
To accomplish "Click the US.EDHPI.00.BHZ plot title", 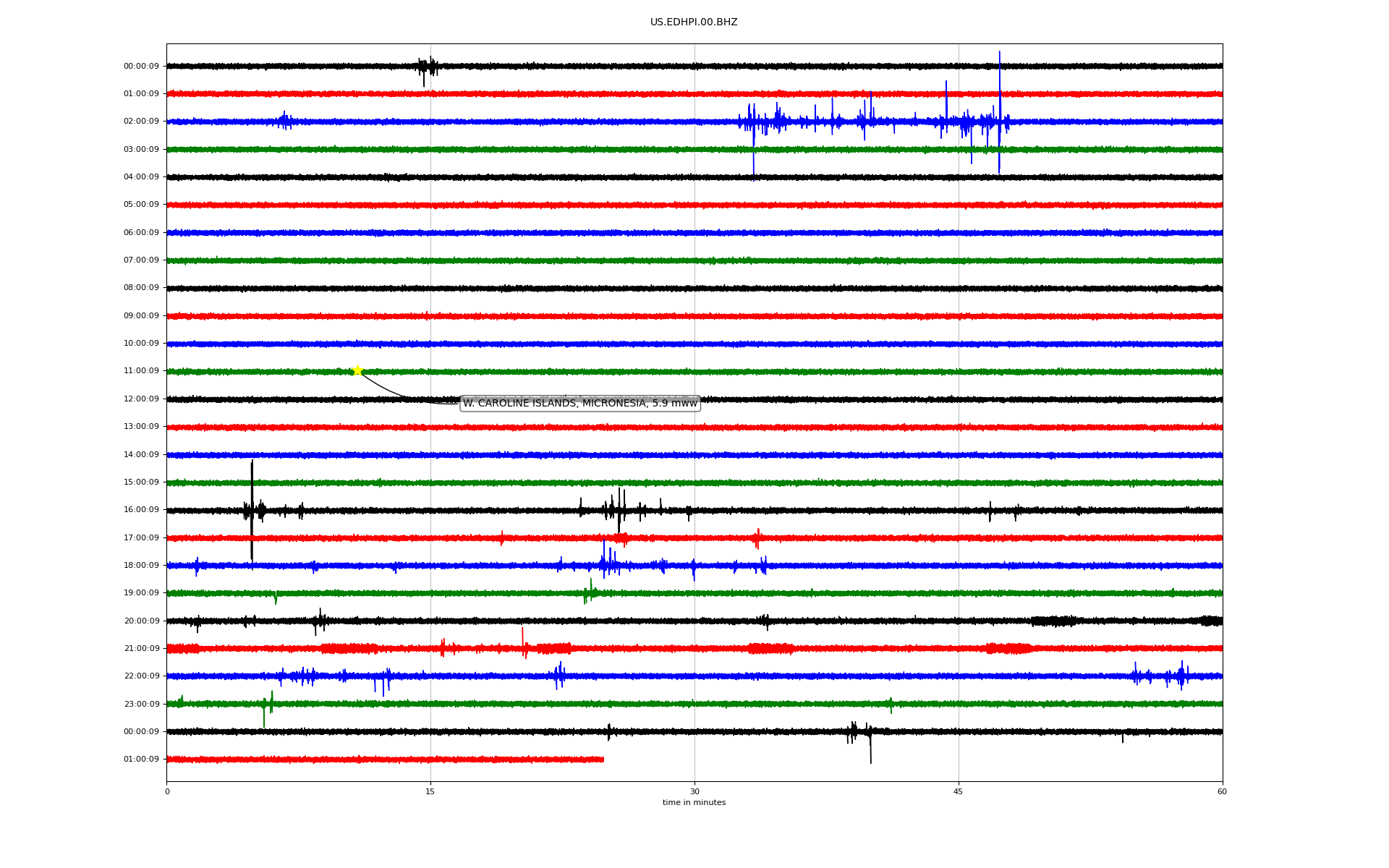I will coord(693,22).
